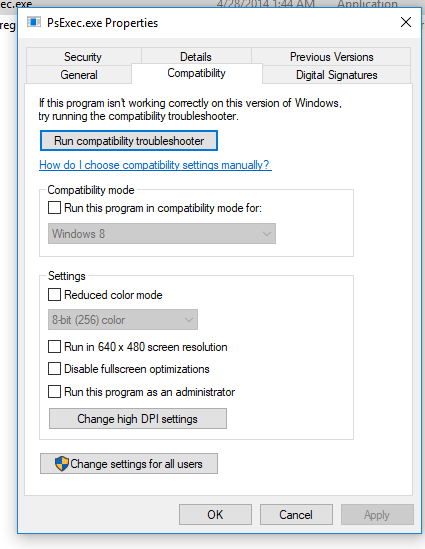Enable Run this program in compatibility mode
425x549 pixels.
54,208
